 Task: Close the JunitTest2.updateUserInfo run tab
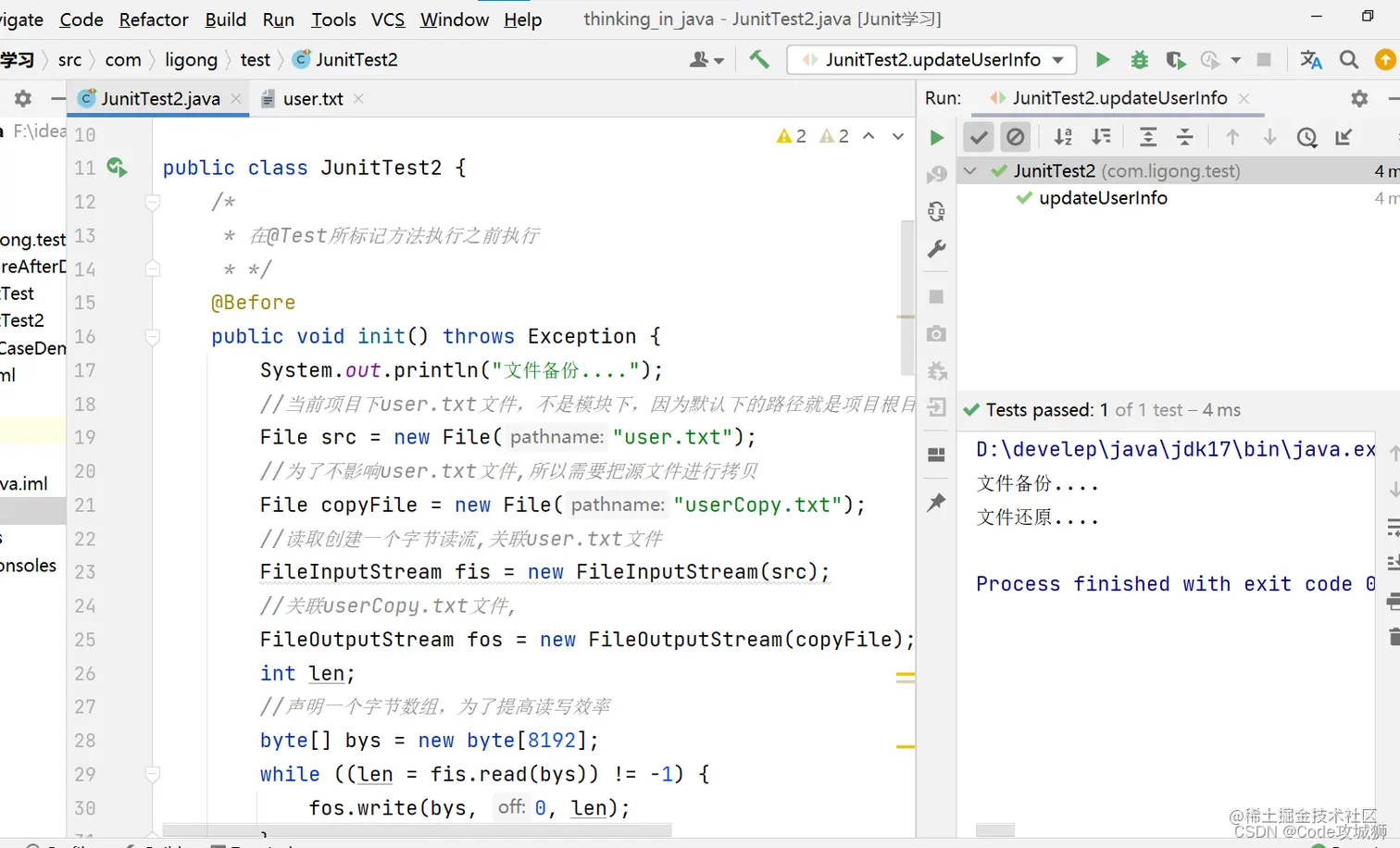click(1244, 98)
